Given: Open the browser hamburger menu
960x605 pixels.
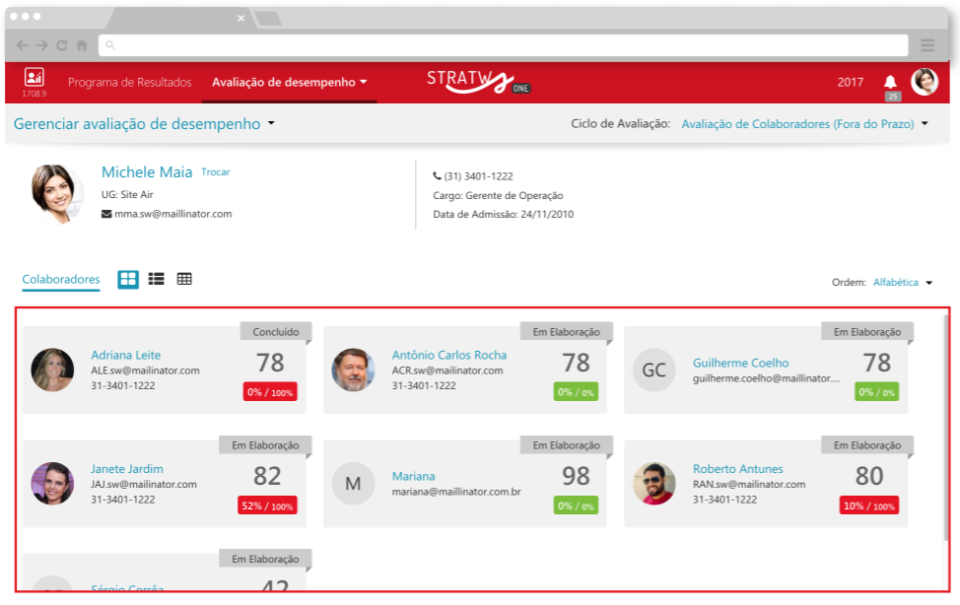Looking at the screenshot, I should pyautogui.click(x=928, y=45).
